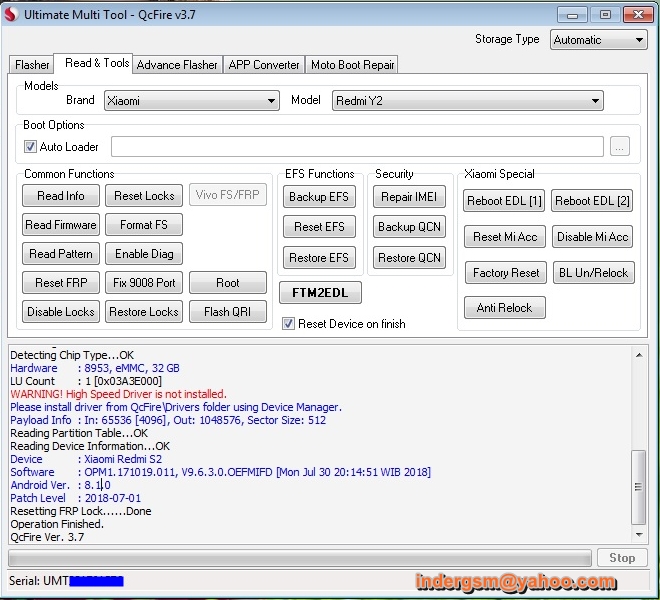Click the Reset EFS button
This screenshot has height=600, width=660.
coord(319,227)
